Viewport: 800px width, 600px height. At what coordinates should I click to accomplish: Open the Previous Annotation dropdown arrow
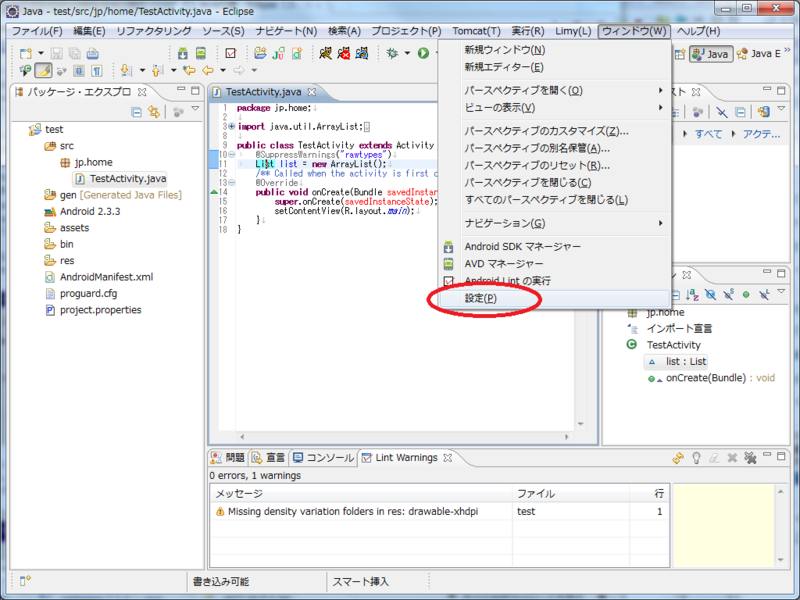[x=173, y=70]
